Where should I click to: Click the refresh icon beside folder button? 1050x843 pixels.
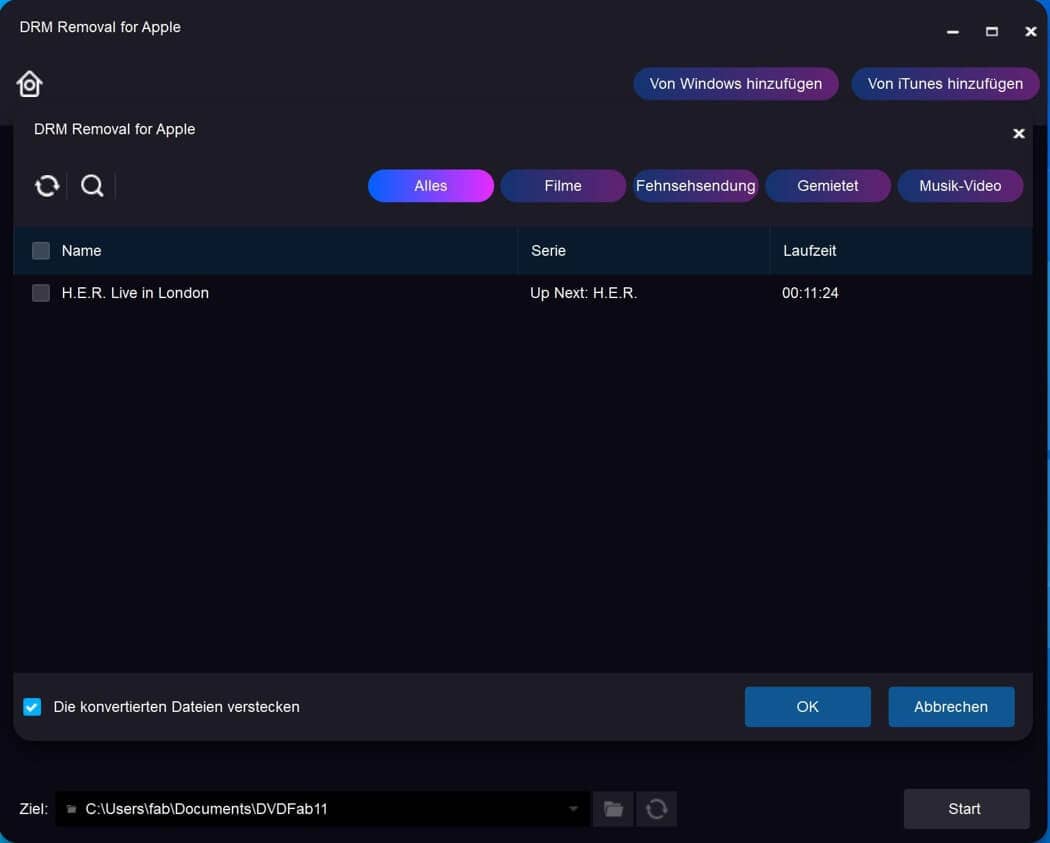pos(657,809)
